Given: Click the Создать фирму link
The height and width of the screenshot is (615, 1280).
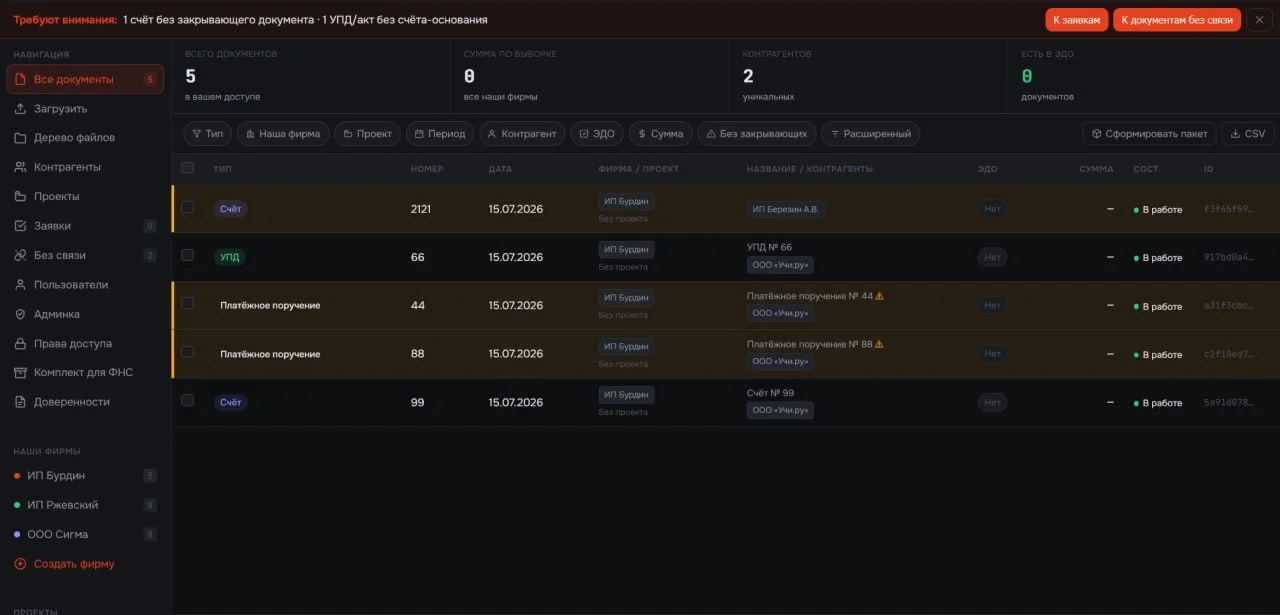Looking at the screenshot, I should click(x=74, y=564).
